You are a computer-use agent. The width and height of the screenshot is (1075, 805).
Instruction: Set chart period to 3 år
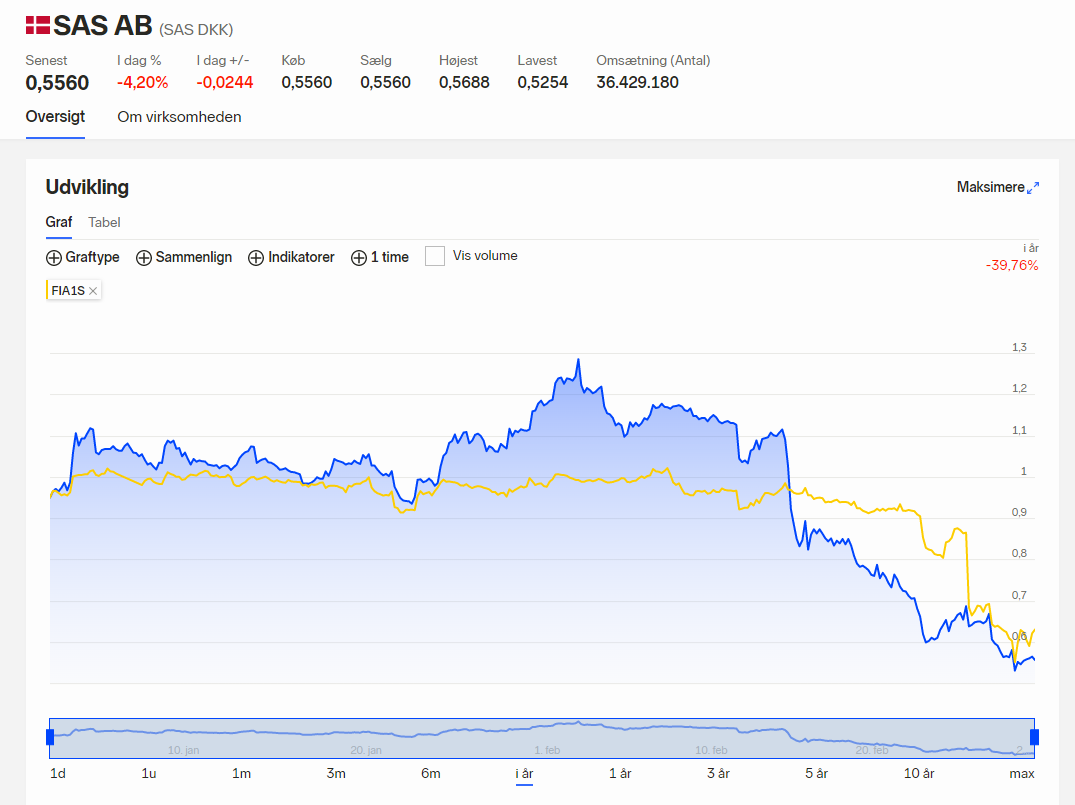click(718, 773)
